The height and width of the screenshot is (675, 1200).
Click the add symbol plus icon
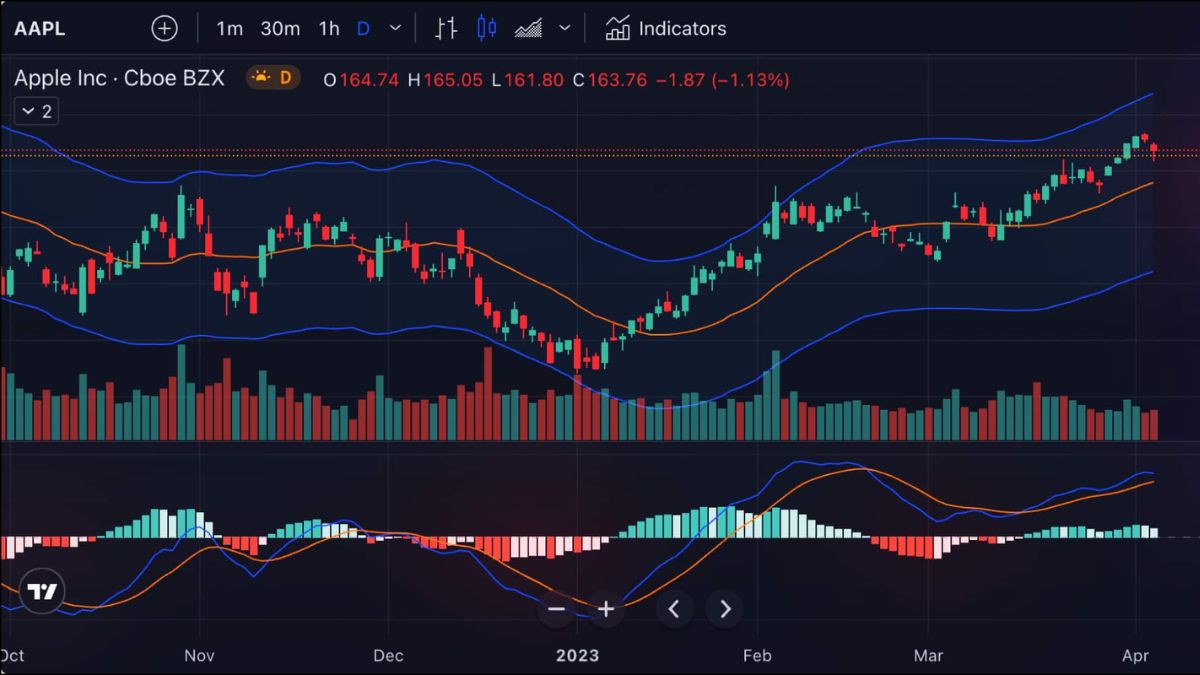click(x=164, y=28)
